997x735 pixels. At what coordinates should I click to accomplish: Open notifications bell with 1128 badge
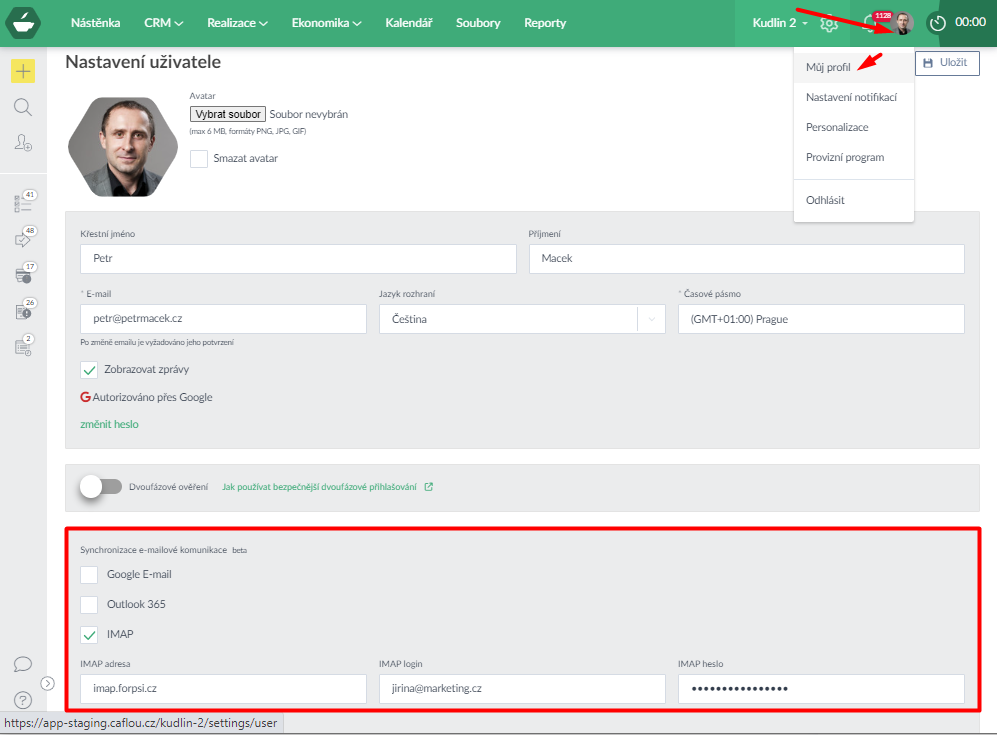870,23
